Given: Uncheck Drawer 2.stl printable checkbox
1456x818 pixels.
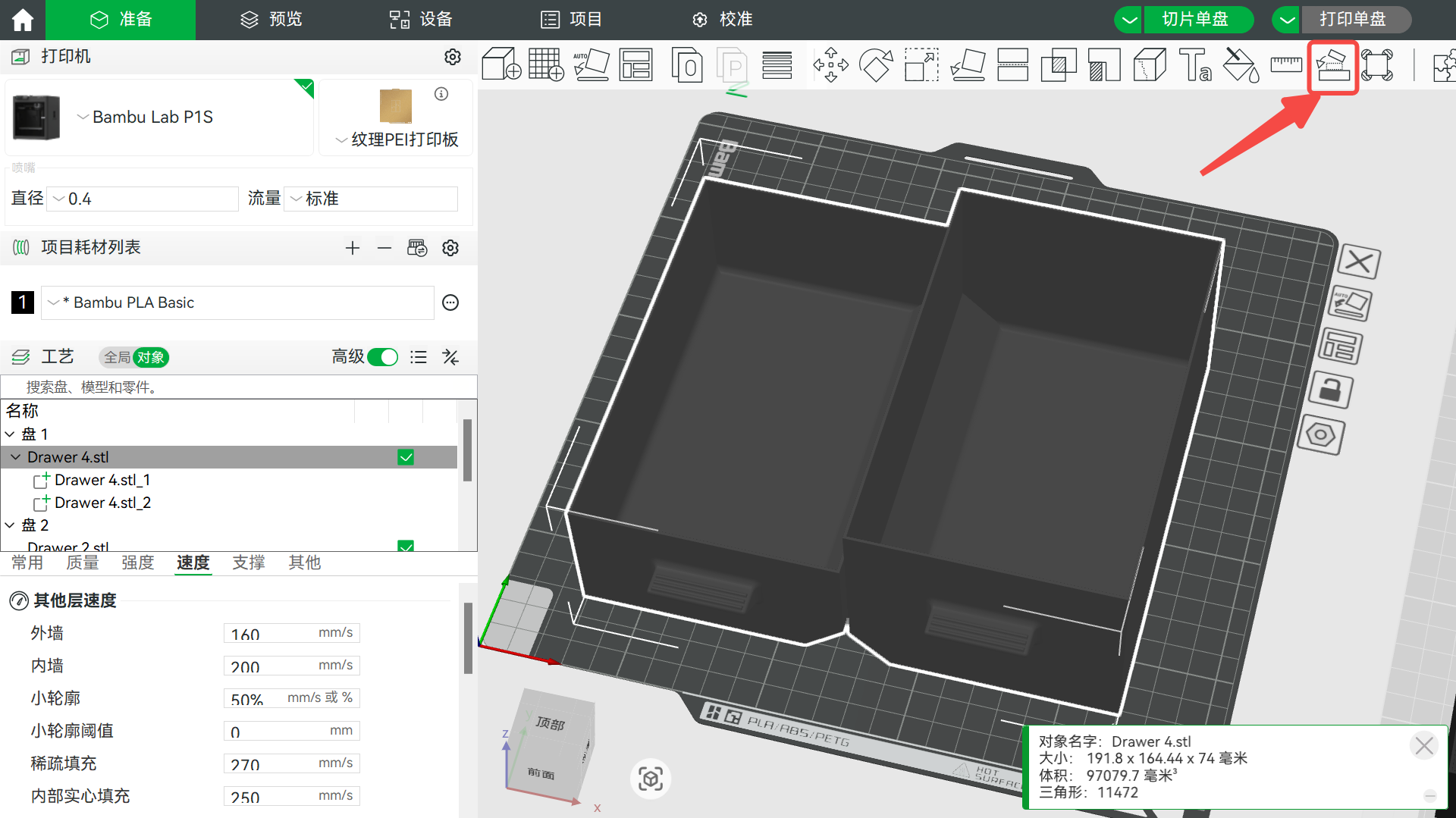Looking at the screenshot, I should 406,547.
